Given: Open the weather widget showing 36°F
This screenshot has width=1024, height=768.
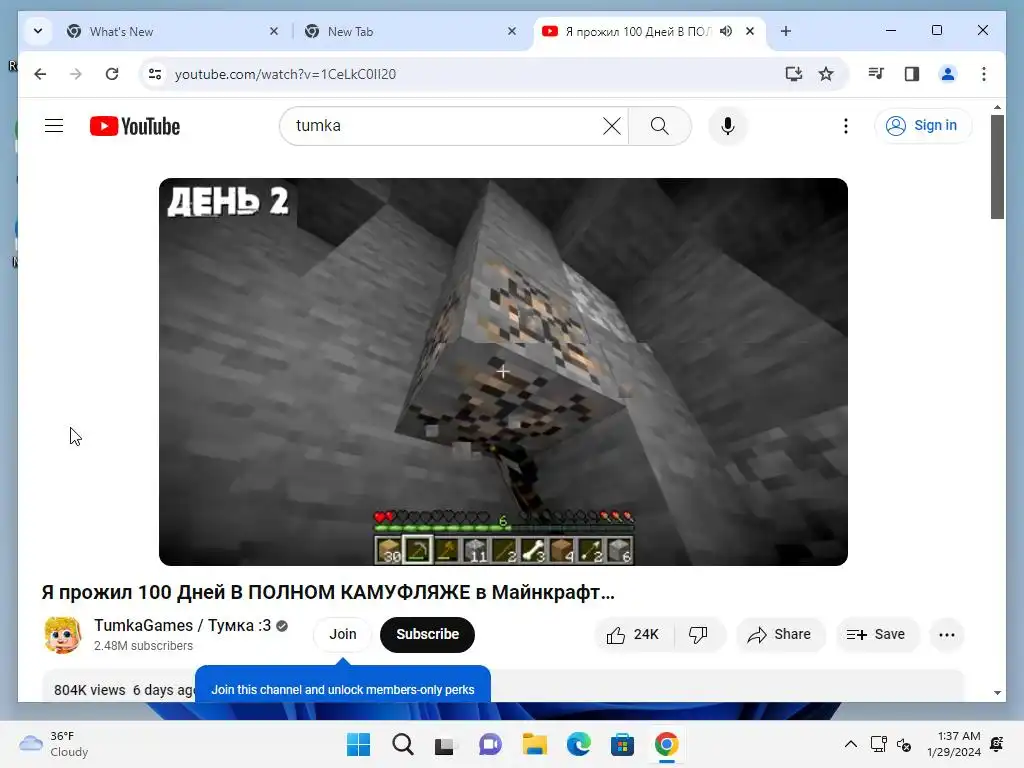Looking at the screenshot, I should (54, 744).
